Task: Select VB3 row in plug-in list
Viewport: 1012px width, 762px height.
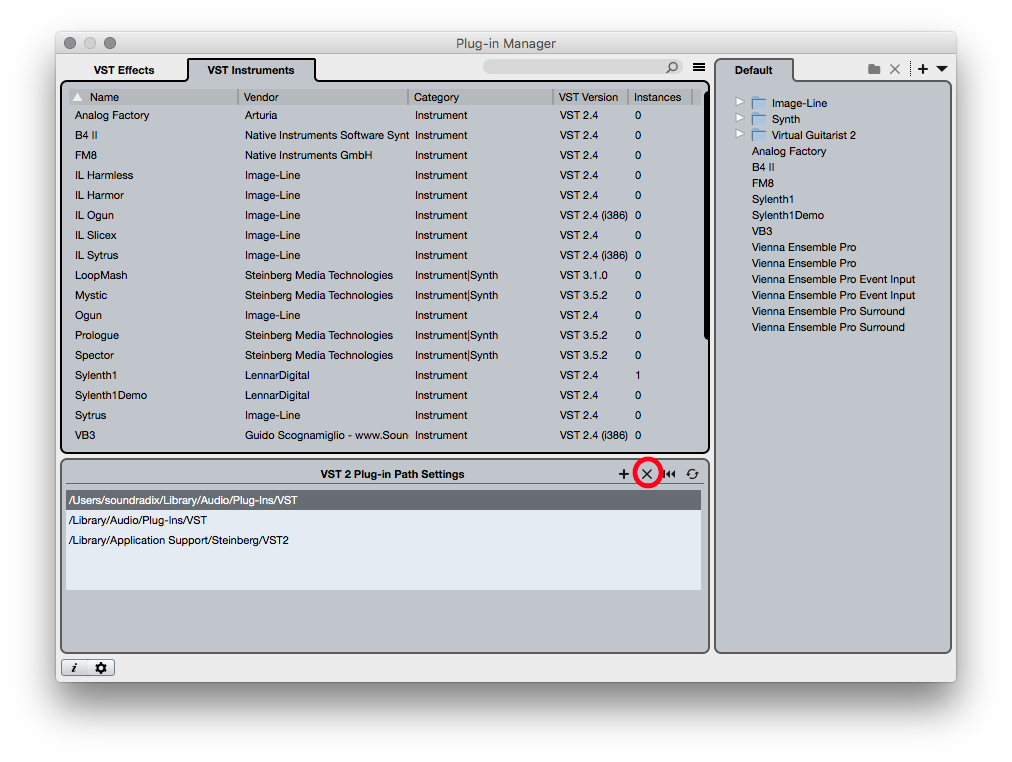Action: click(x=385, y=436)
